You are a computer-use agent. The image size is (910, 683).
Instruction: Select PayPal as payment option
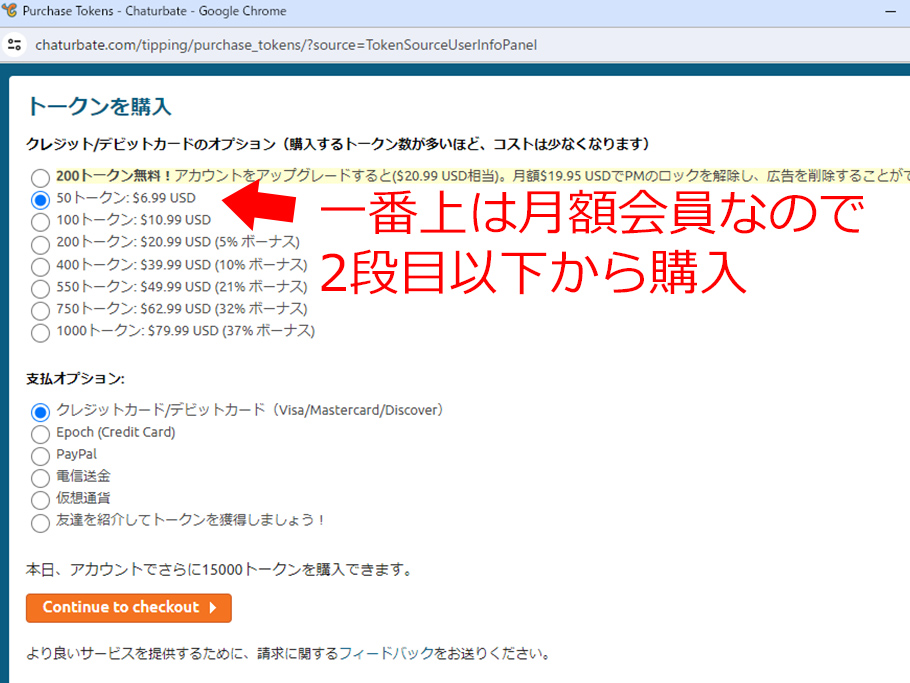[x=40, y=456]
